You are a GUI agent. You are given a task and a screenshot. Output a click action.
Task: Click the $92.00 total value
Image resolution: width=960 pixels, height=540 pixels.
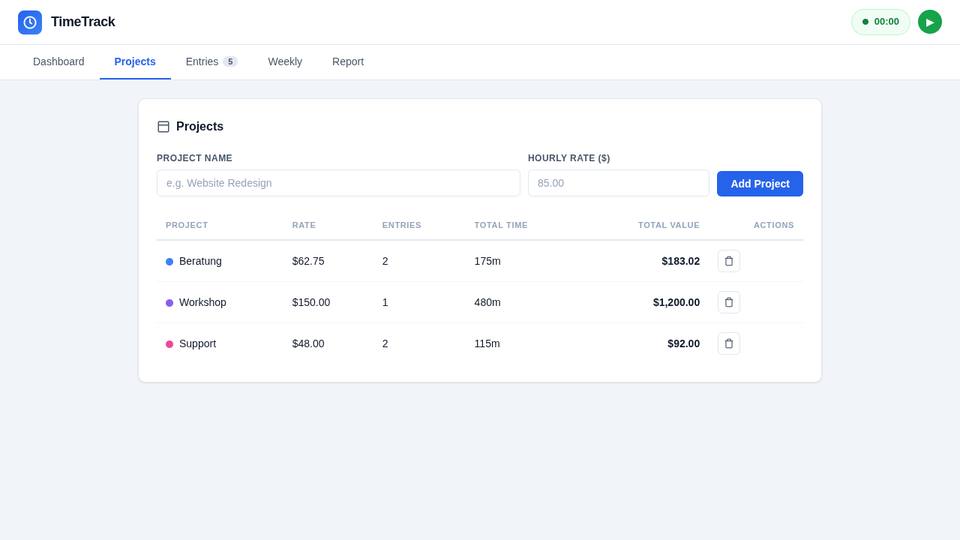click(683, 344)
